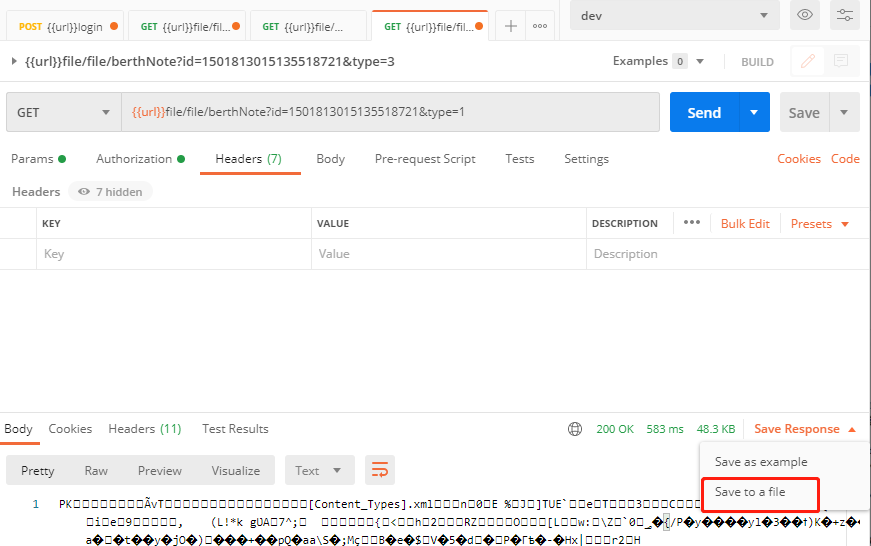Choose Save to a file menu entry
This screenshot has width=871, height=546.
click(x=750, y=492)
